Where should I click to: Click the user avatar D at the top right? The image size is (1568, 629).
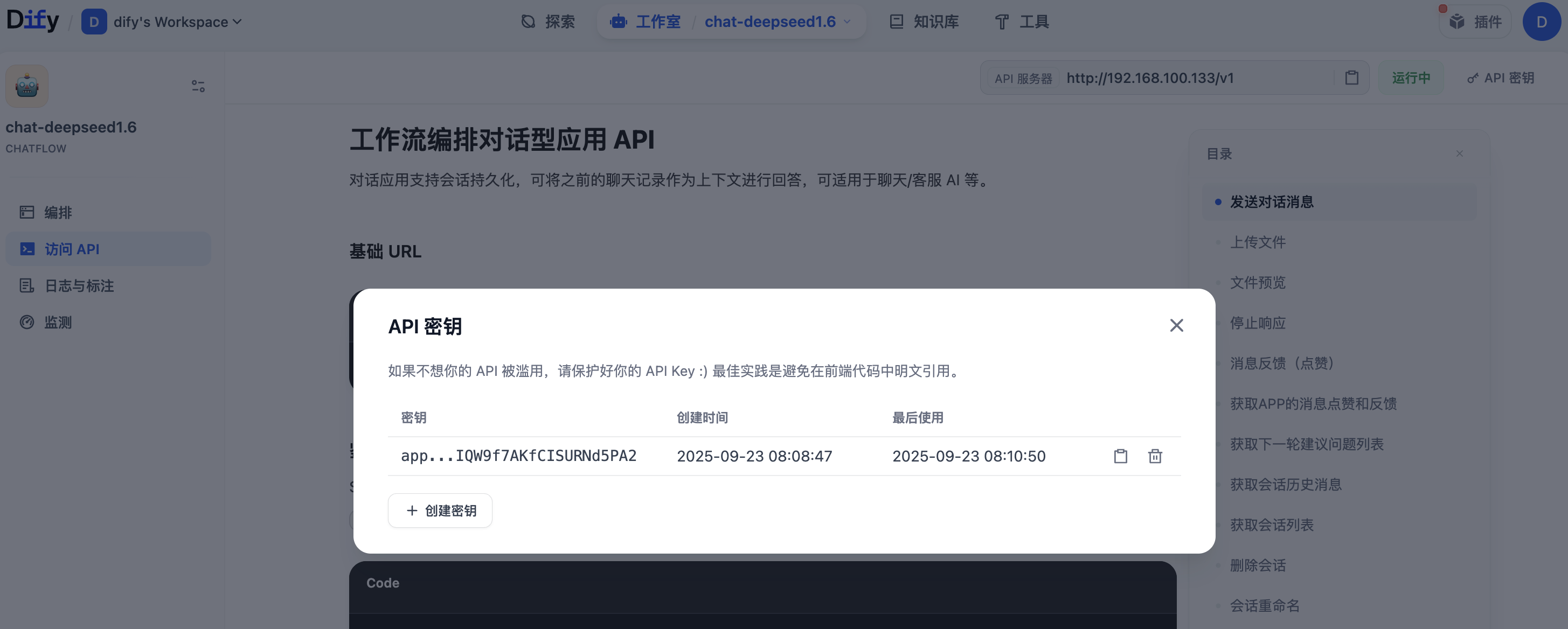coord(1541,22)
